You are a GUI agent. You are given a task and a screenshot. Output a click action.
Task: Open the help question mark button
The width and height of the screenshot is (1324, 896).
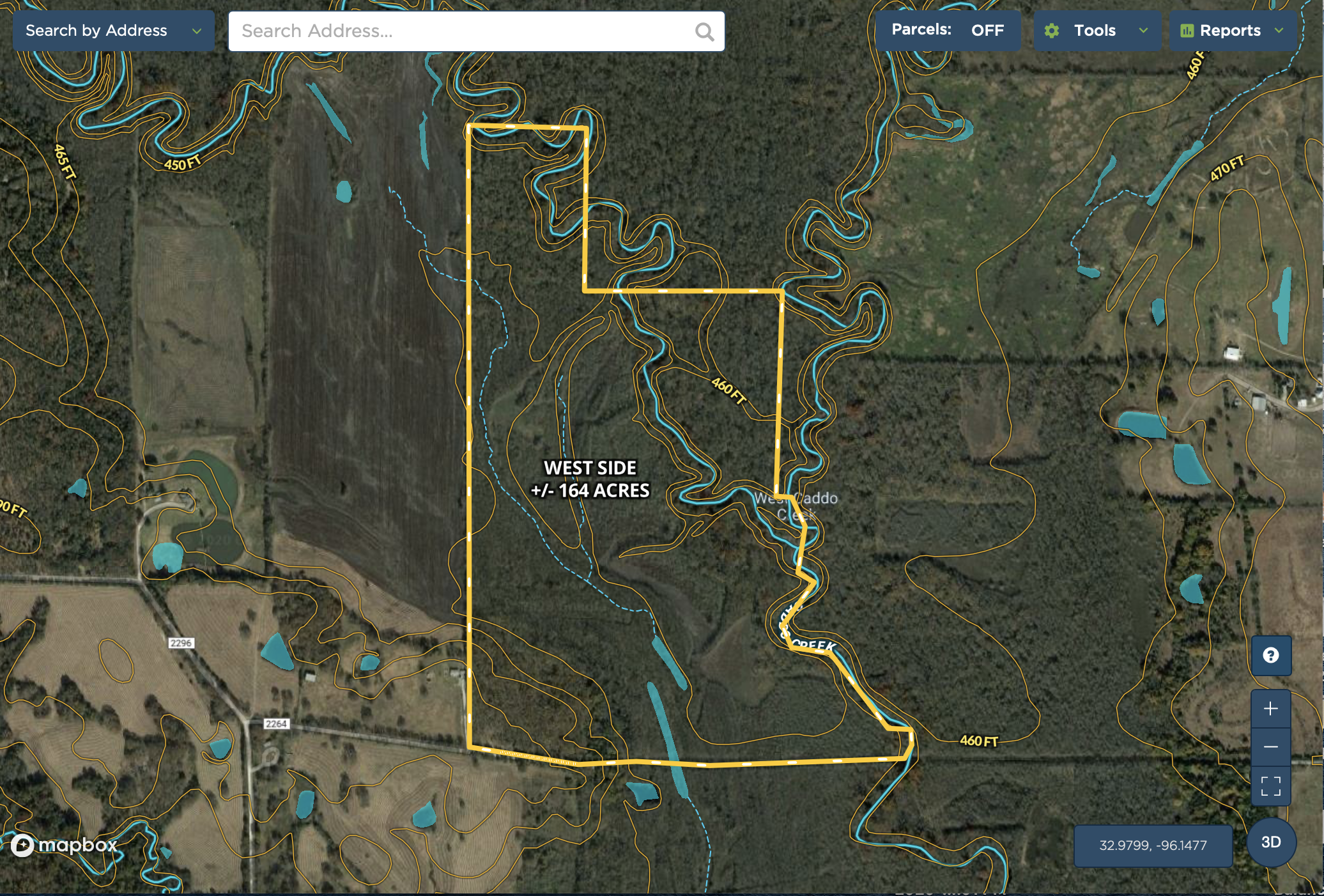(1270, 655)
